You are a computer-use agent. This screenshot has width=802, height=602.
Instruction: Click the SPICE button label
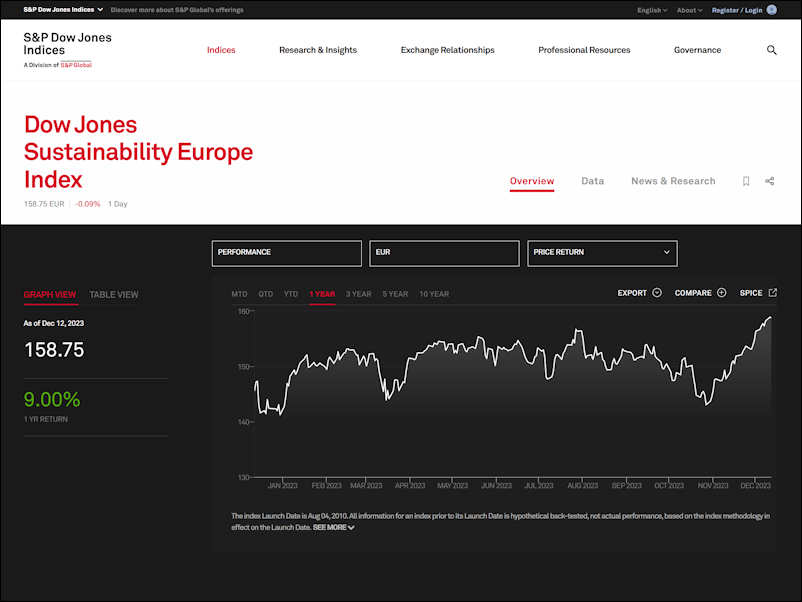(751, 293)
